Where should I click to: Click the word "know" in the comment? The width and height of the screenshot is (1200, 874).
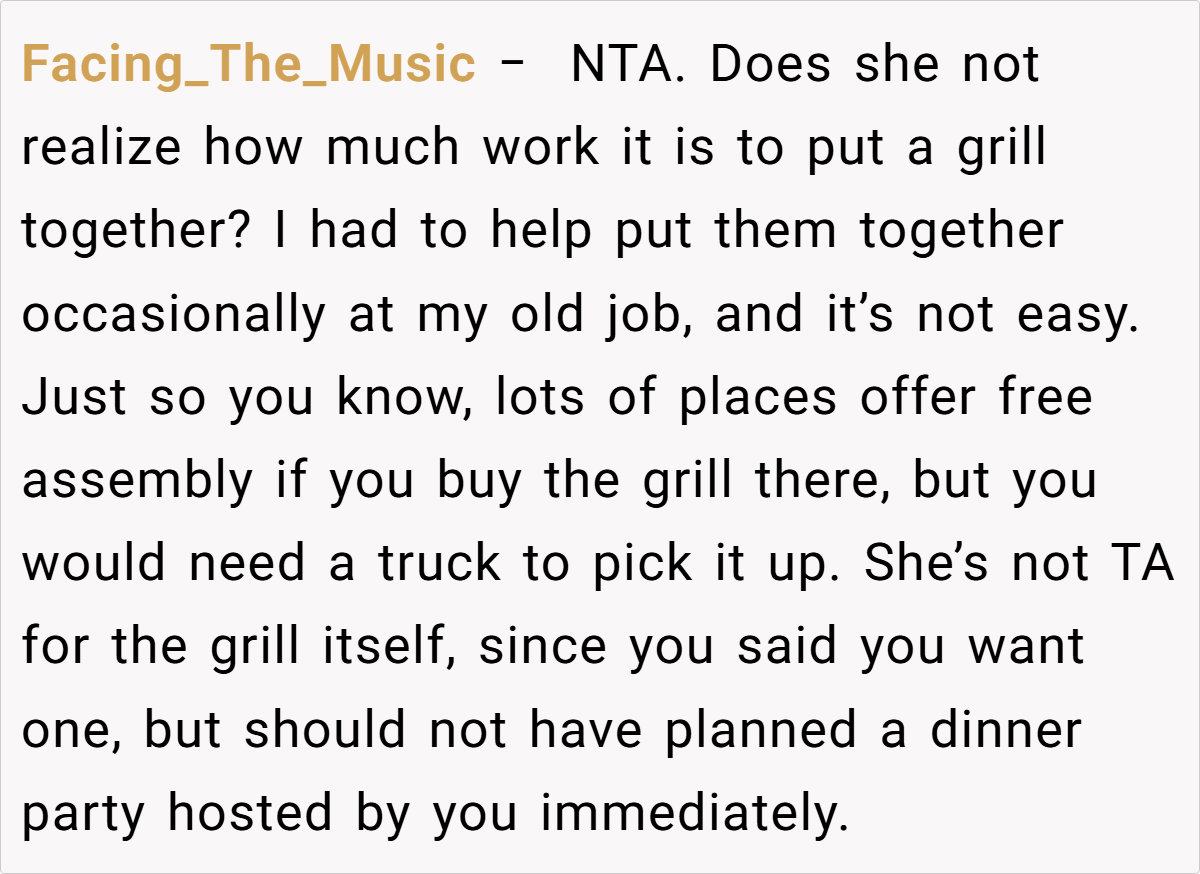pyautogui.click(x=406, y=398)
